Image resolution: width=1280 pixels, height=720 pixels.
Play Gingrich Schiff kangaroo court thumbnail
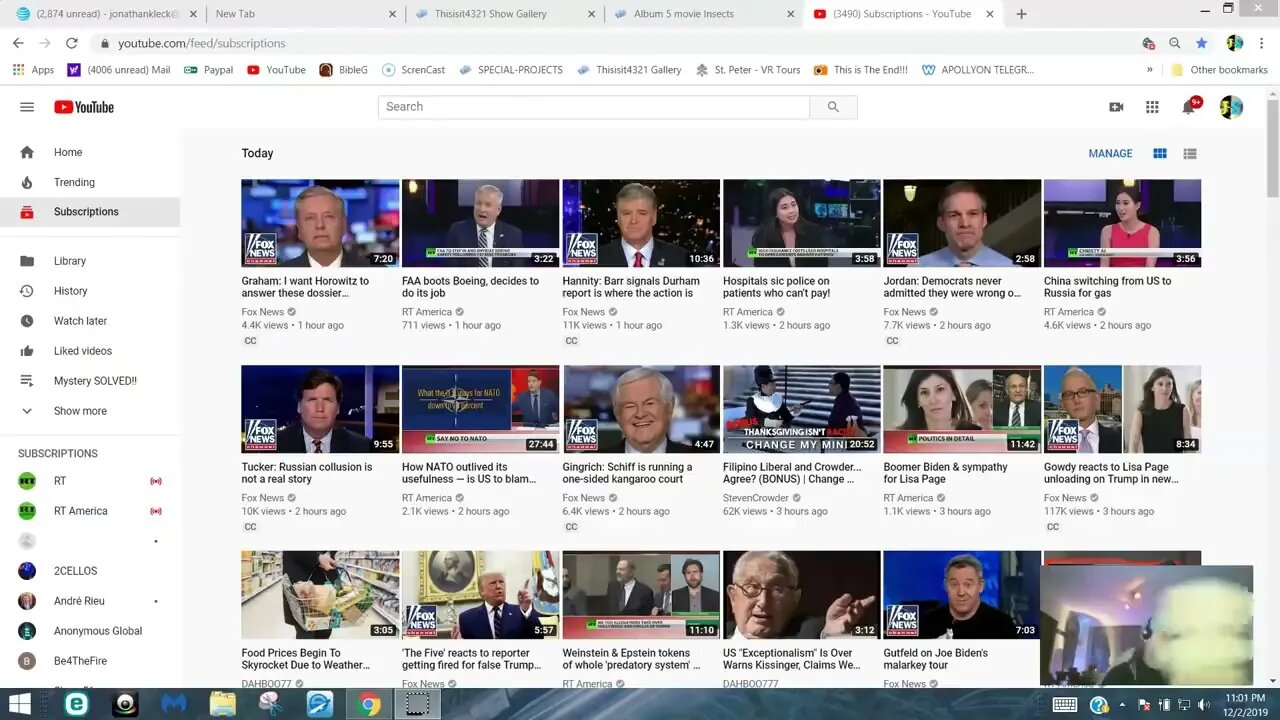pyautogui.click(x=641, y=409)
